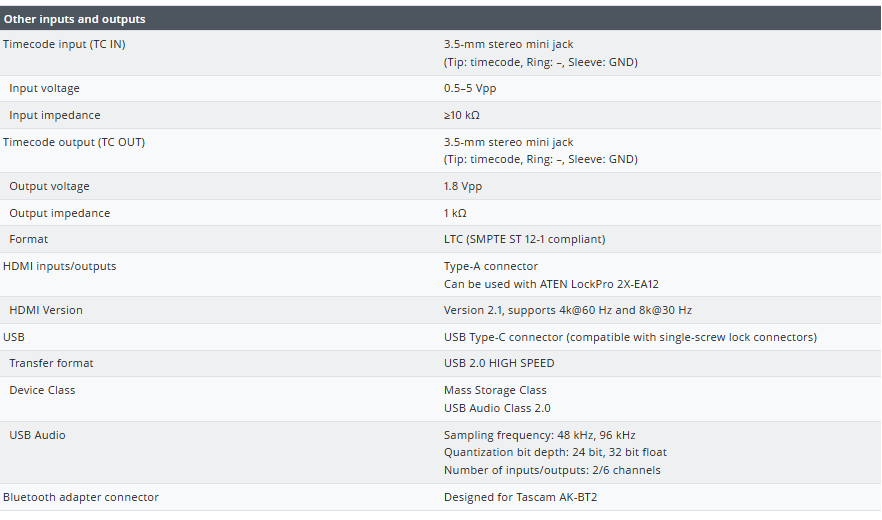Select the "1.8 Vpp" output voltage value
882x520 pixels.
tap(463, 186)
